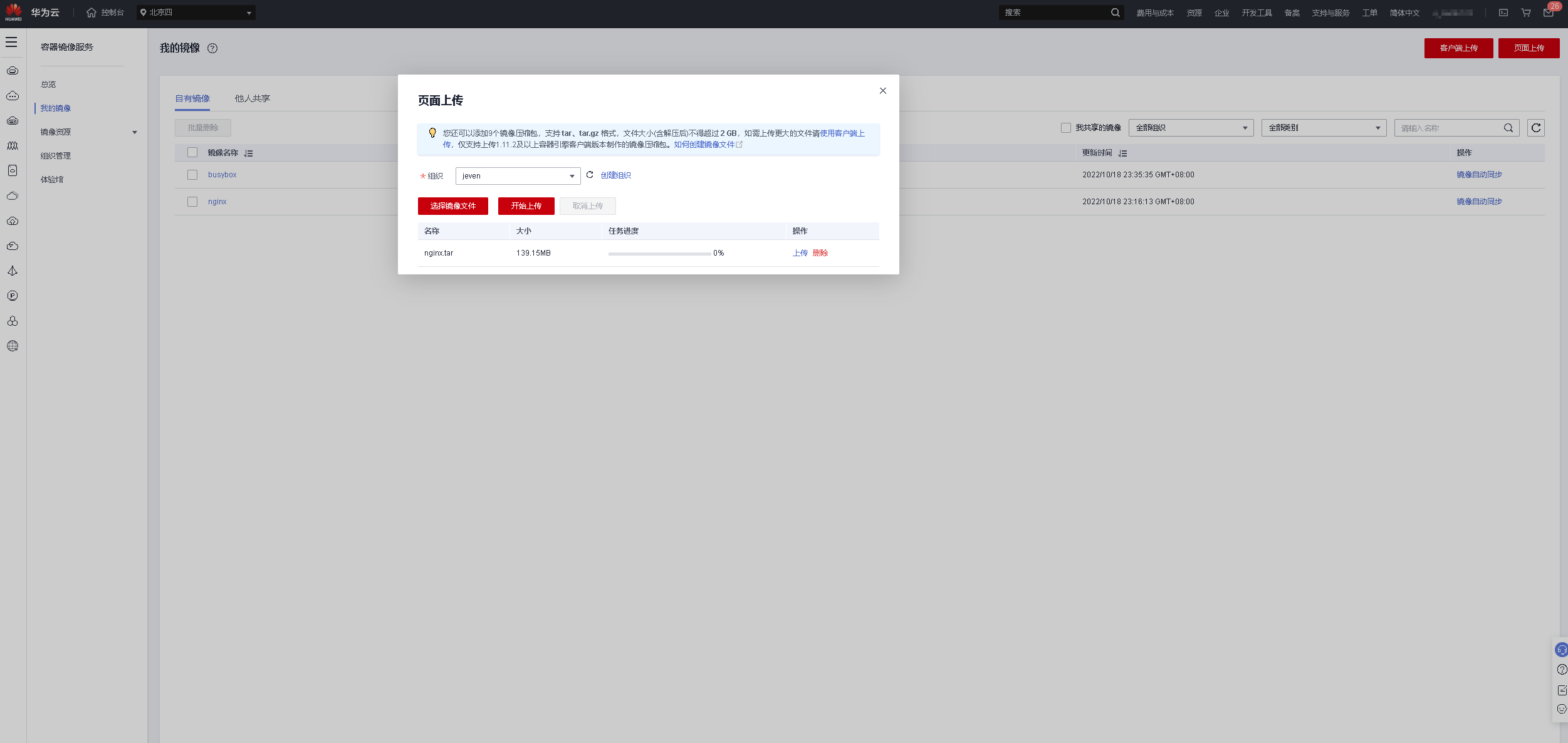This screenshot has width=1568, height=743.
Task: Select 组织管理 in the sidebar menu
Action: [x=56, y=156]
